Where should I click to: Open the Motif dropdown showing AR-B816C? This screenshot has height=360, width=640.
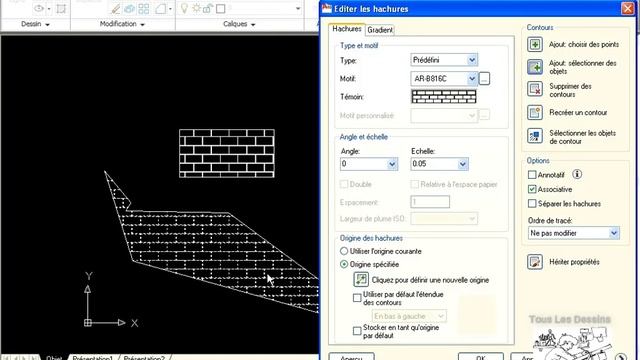click(x=444, y=78)
